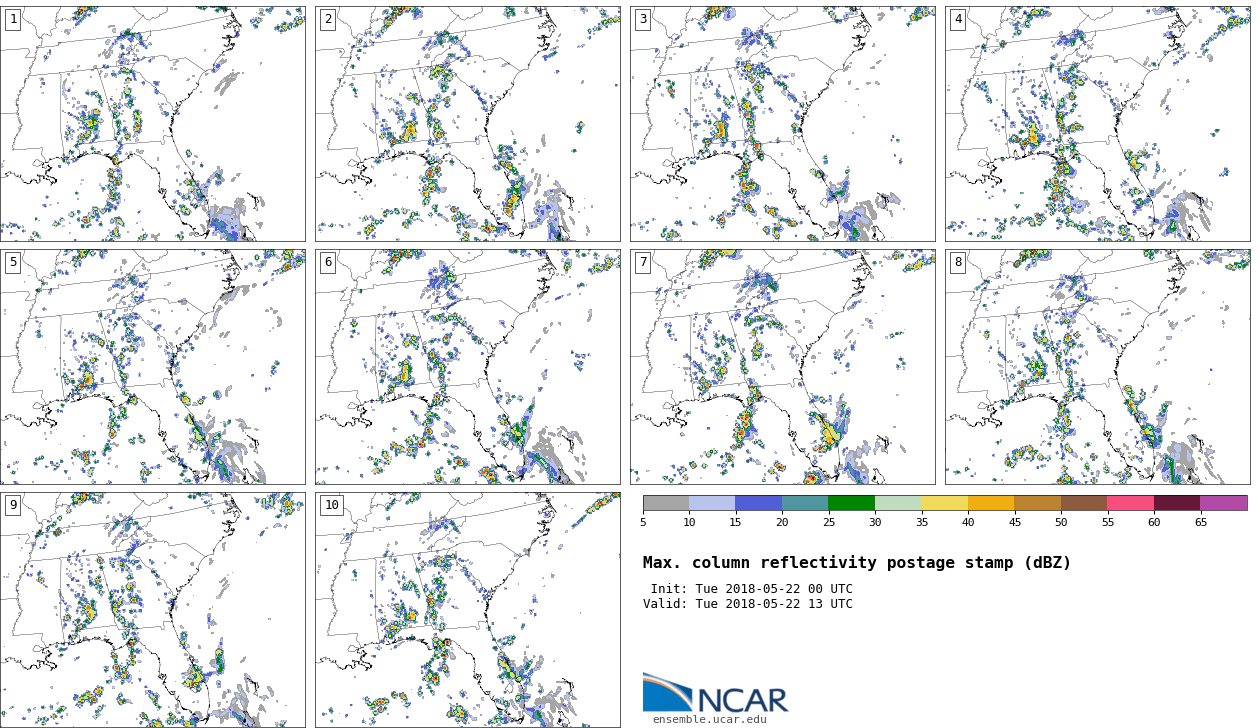Select the purple 65+ dBZ swatch
Screen dimensions: 1260x728
(x=1223, y=503)
